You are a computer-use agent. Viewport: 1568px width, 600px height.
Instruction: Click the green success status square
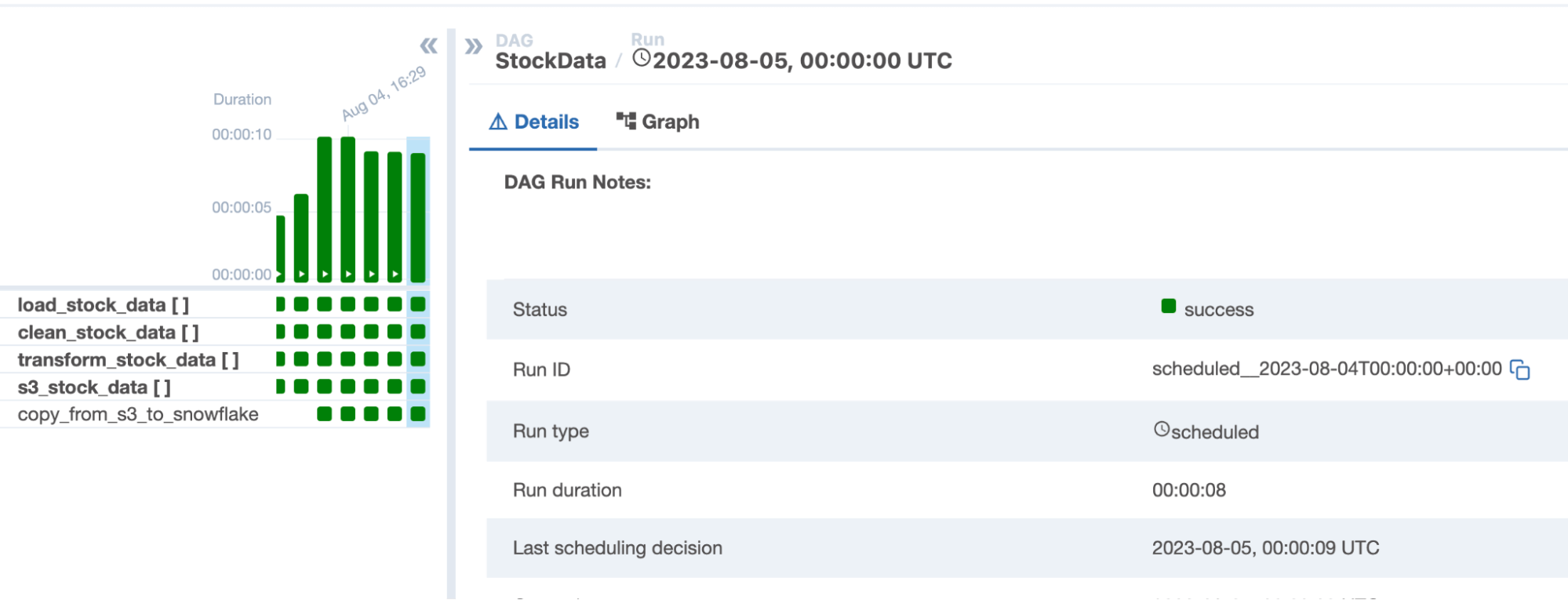click(1168, 307)
